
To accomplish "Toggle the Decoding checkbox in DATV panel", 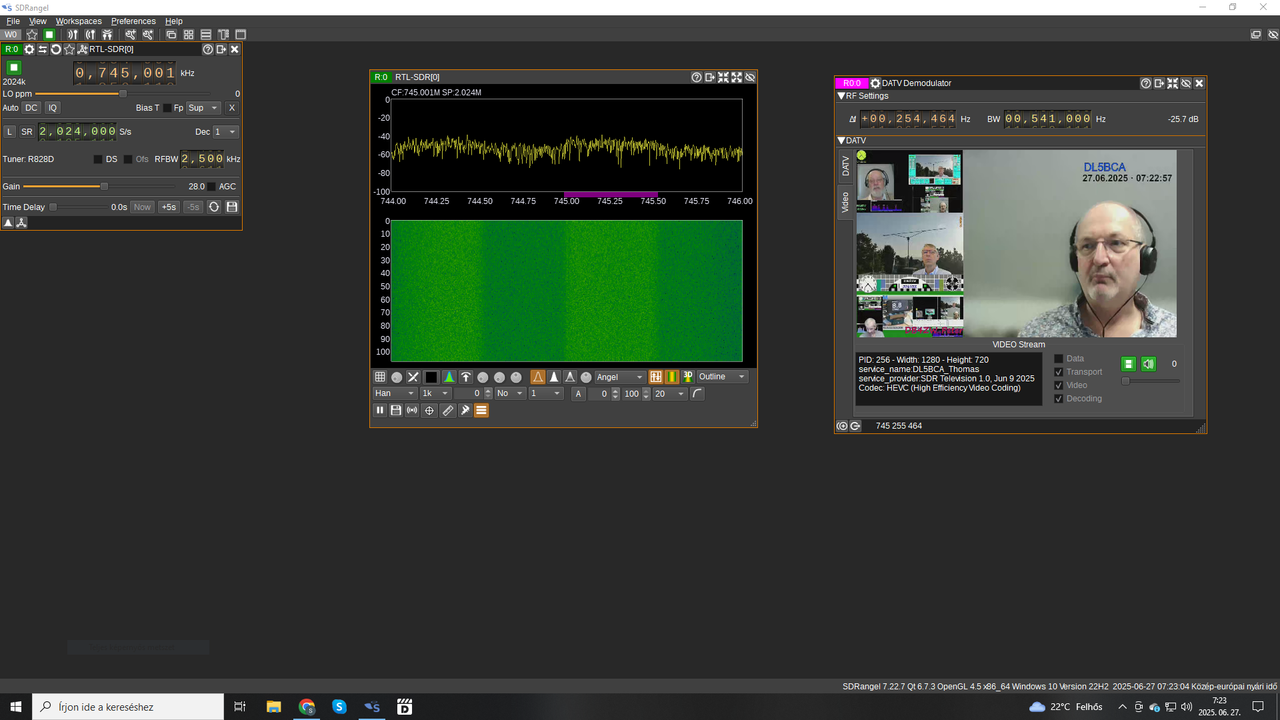I will click(x=1059, y=398).
